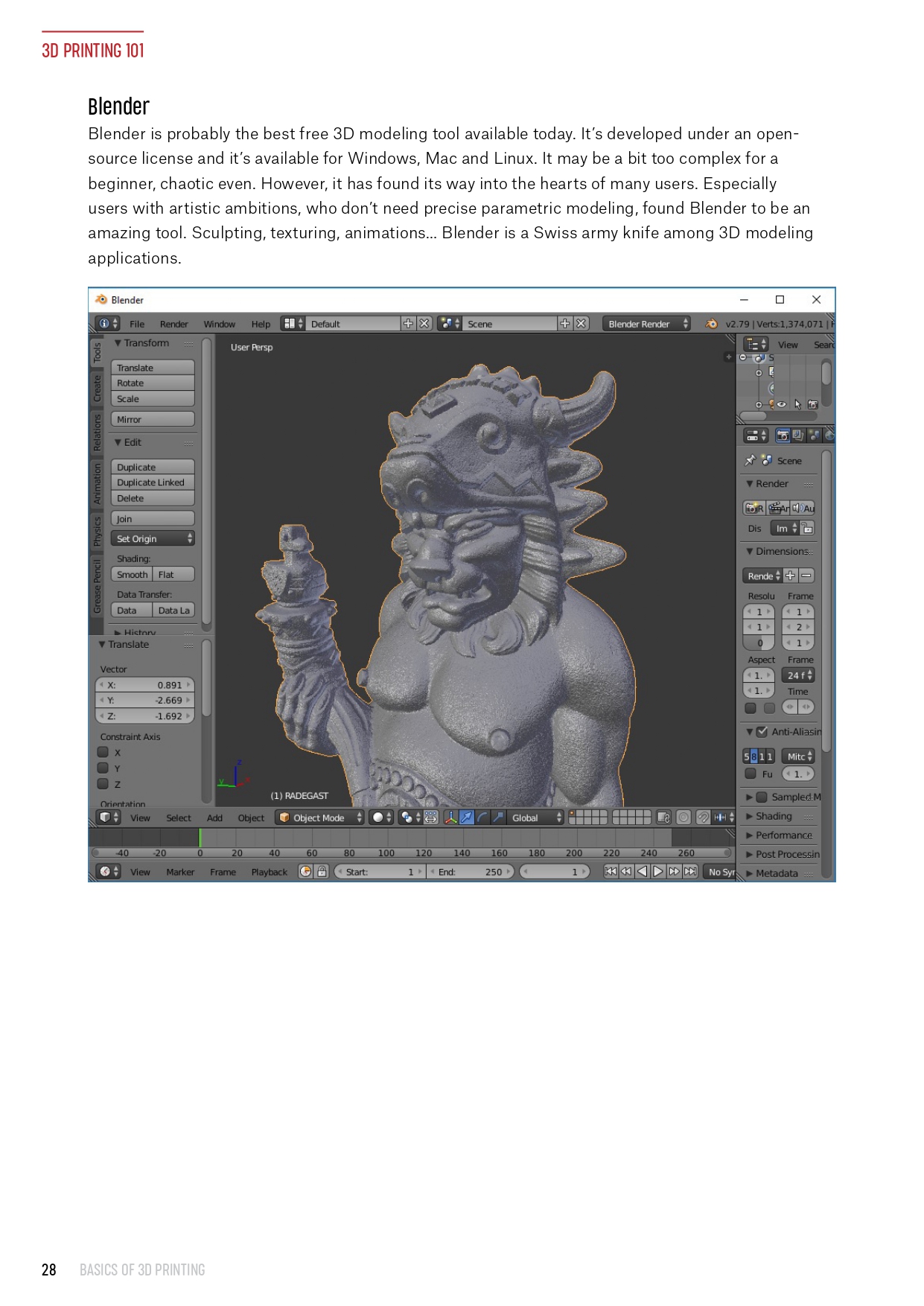Add a render preset with plus

790,576
